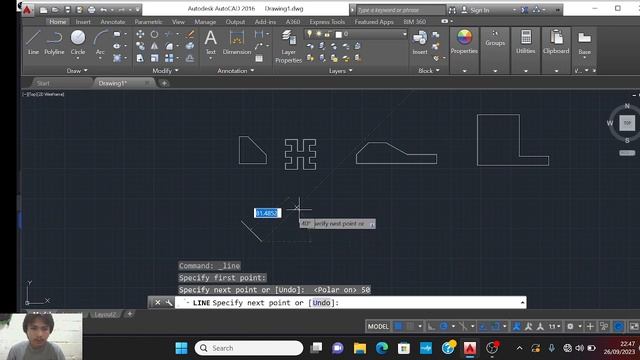The height and width of the screenshot is (360, 640).
Task: Toggle hardware acceleration in status bar
Action: [619, 326]
